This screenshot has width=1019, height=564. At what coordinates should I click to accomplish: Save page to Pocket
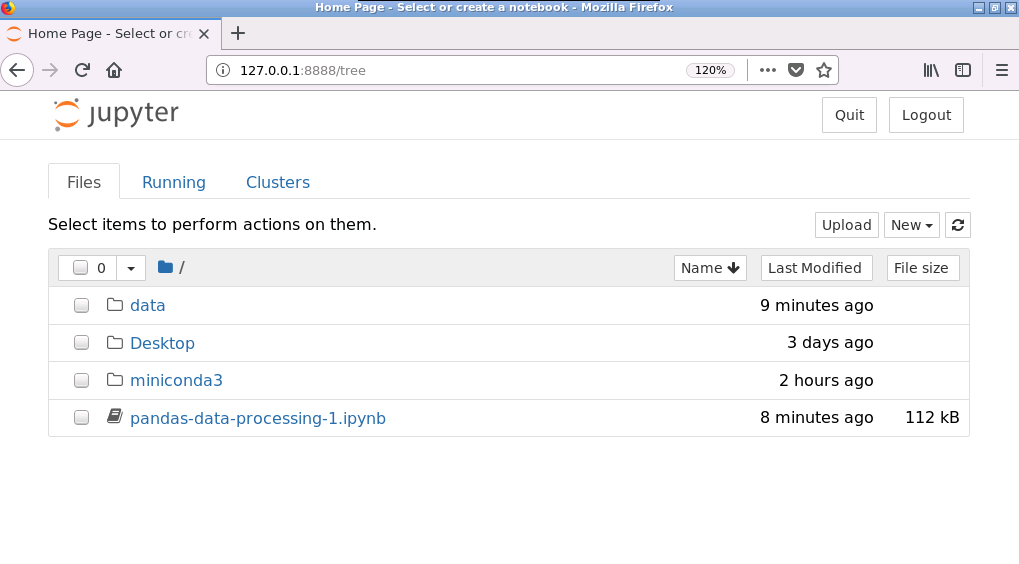coord(796,70)
